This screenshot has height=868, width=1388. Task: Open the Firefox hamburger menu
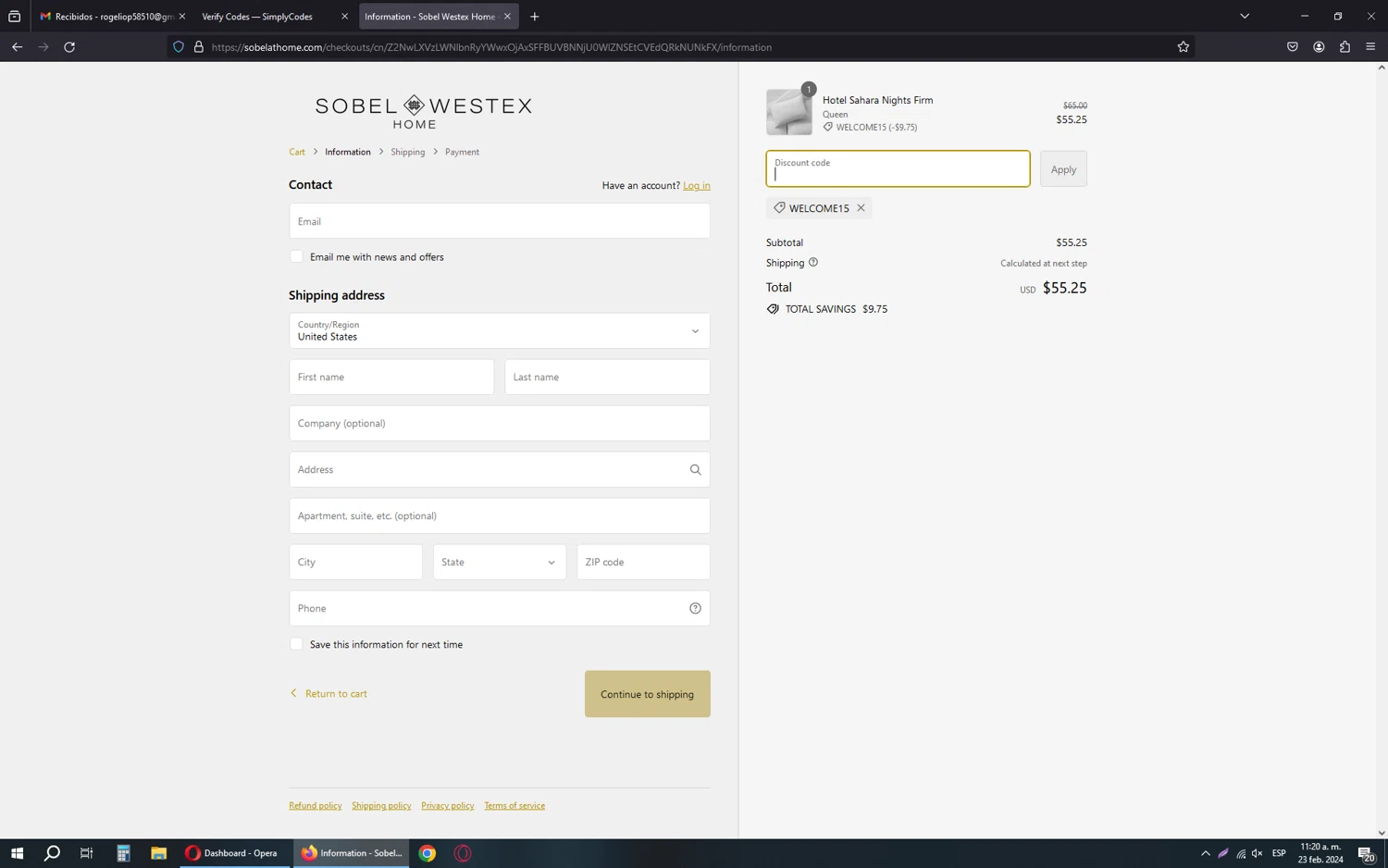coord(1370,47)
